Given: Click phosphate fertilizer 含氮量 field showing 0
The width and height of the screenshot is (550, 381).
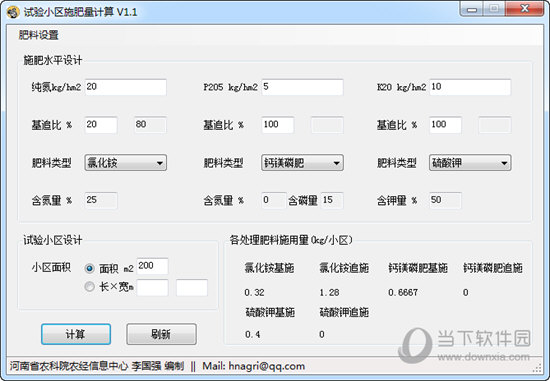Looking at the screenshot, I should (274, 200).
